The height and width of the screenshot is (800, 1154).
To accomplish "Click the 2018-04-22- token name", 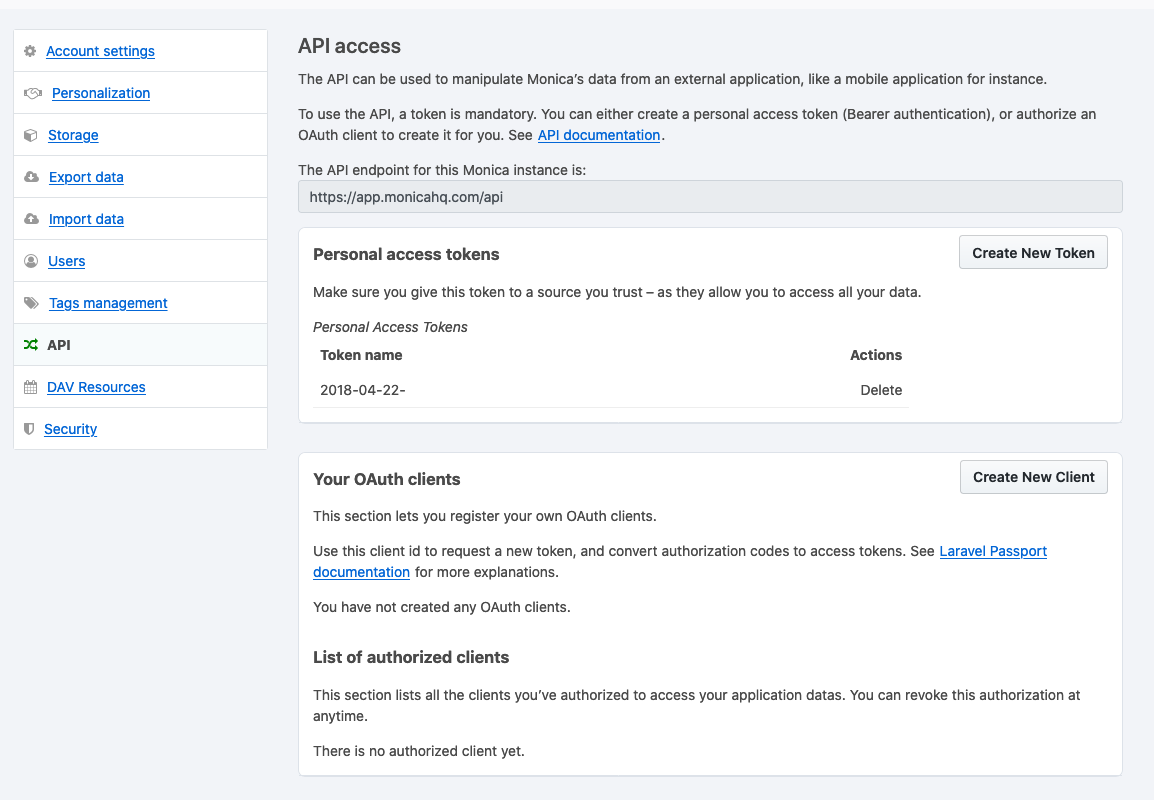I will [363, 389].
